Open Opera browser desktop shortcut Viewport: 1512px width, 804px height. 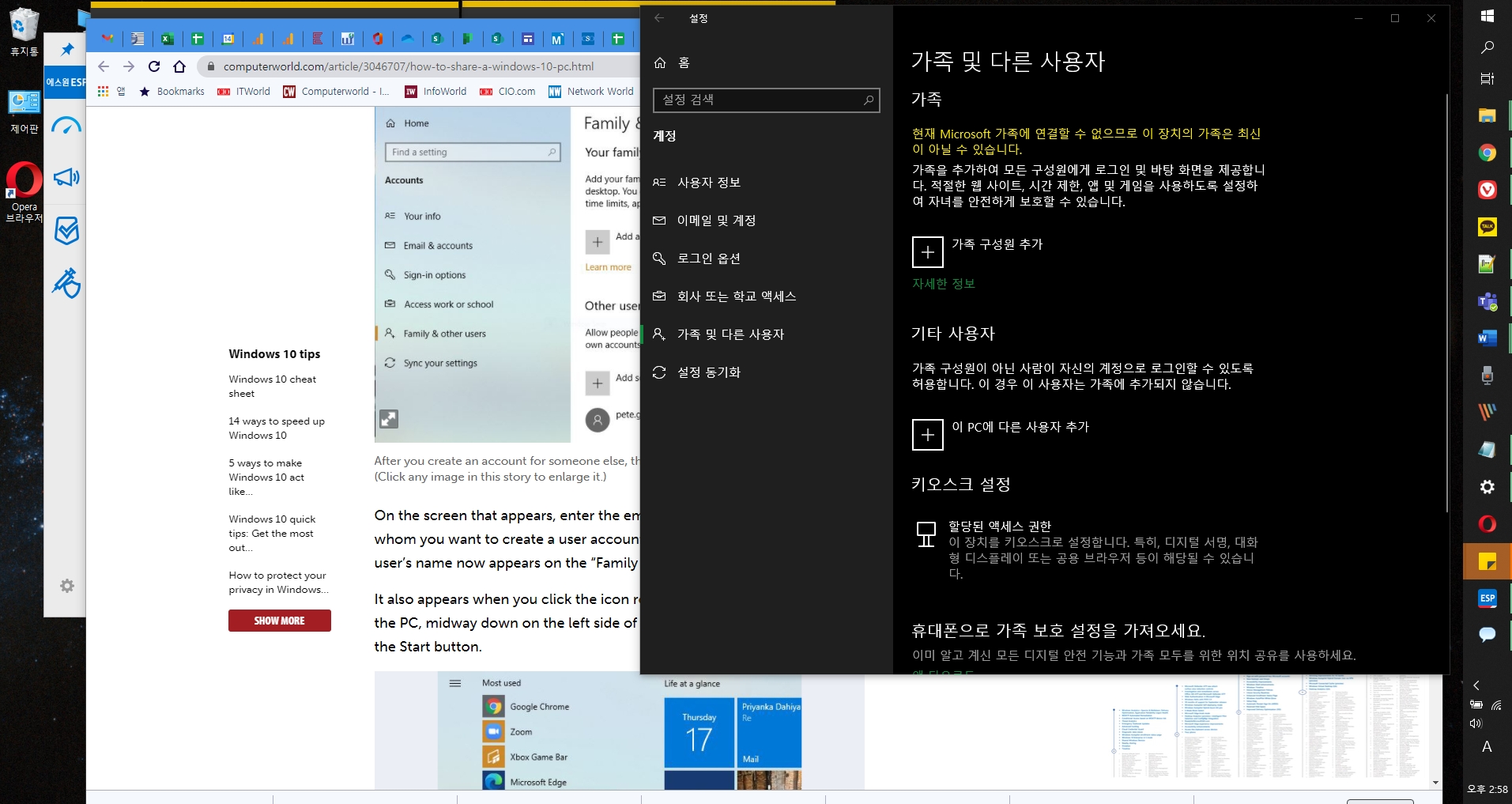[x=24, y=192]
